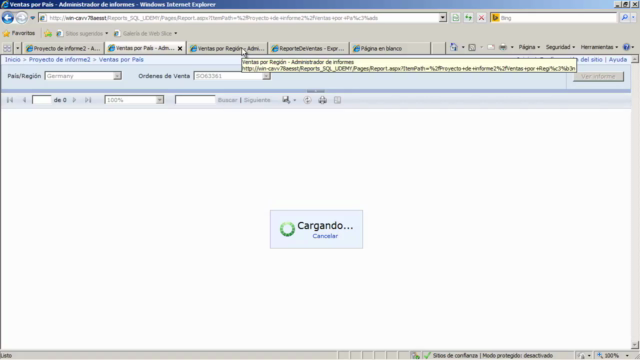Go to the next report page icon

click(x=74, y=100)
